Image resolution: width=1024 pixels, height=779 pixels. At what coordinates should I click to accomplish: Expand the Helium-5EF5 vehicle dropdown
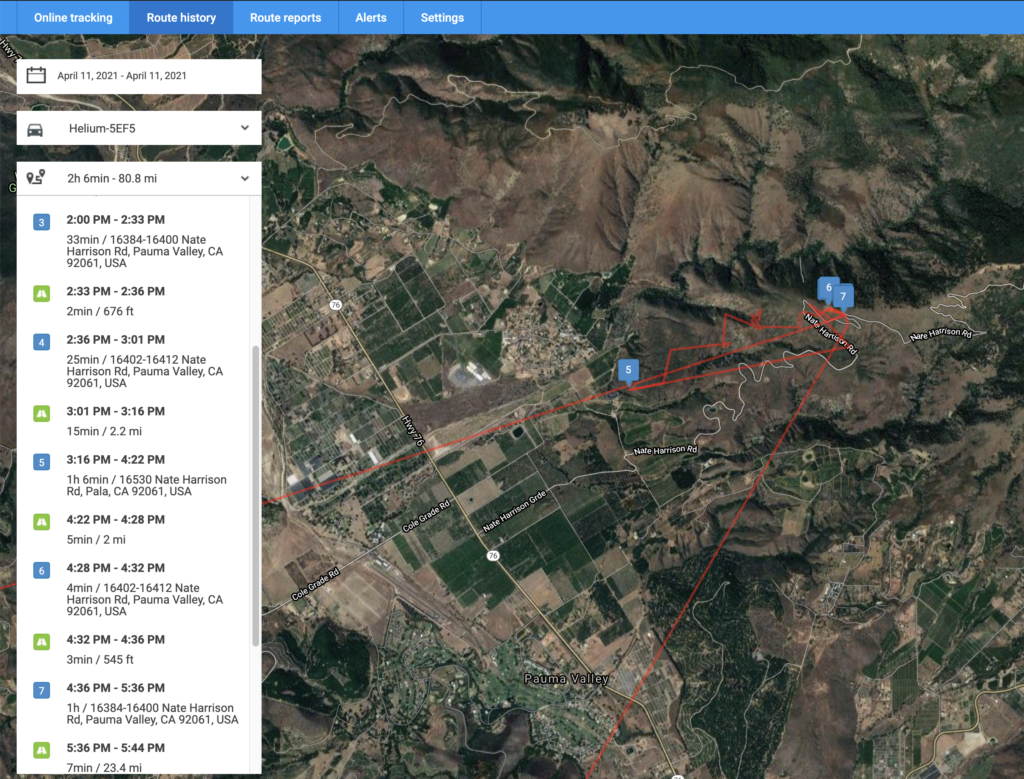[x=245, y=128]
